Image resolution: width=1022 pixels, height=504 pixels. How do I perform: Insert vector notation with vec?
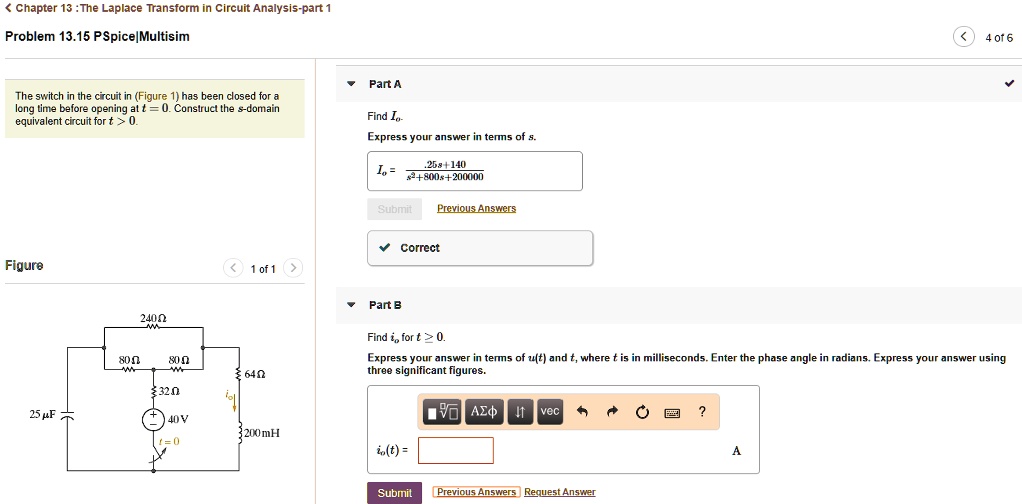pos(549,411)
